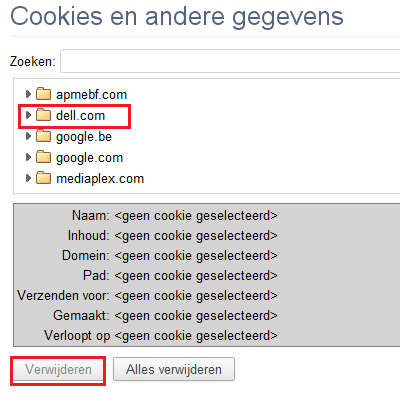The width and height of the screenshot is (400, 414).
Task: Click the Domein cookie detail value
Action: pyautogui.click(x=196, y=256)
